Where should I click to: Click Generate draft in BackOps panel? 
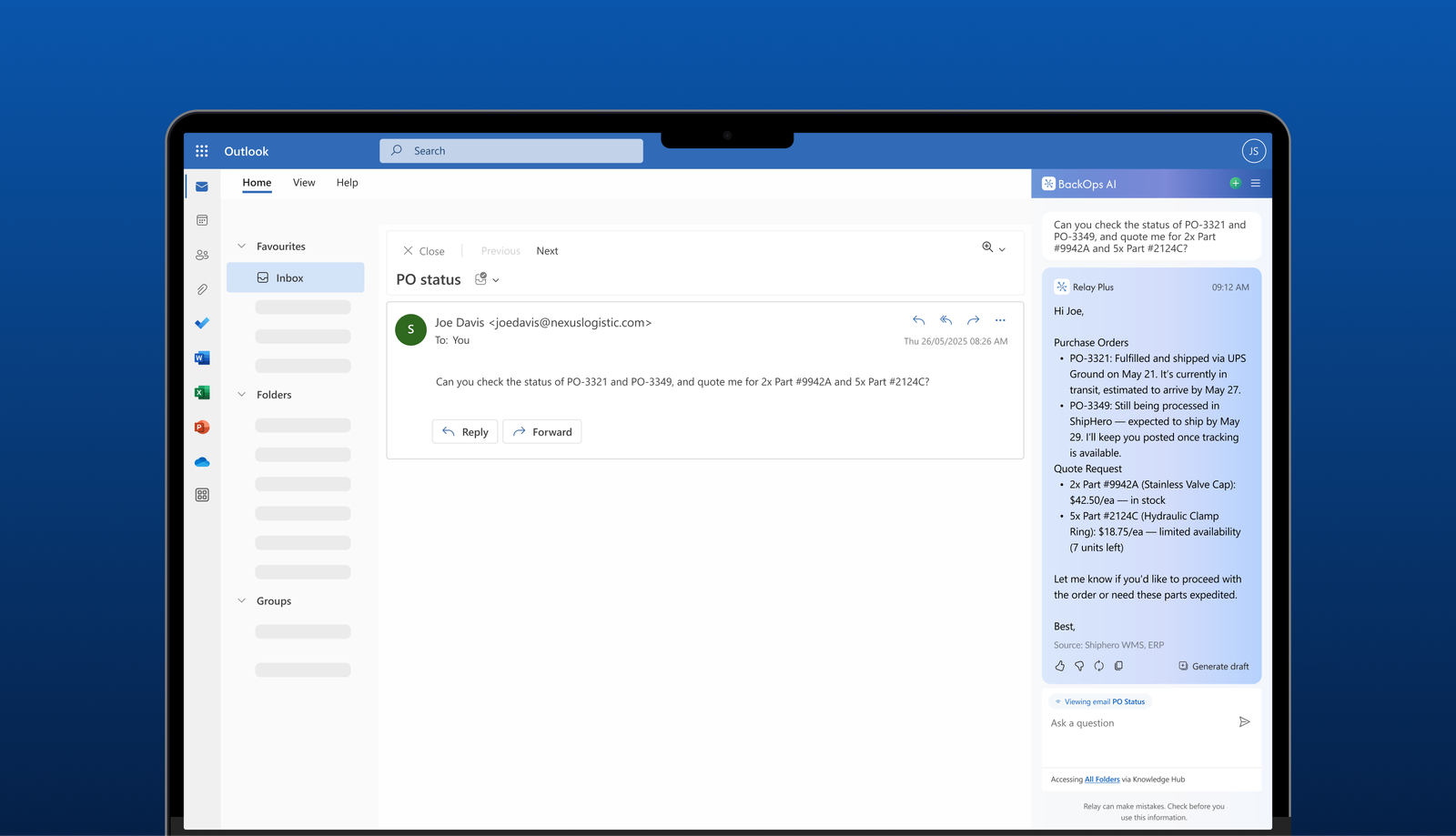(x=1213, y=666)
